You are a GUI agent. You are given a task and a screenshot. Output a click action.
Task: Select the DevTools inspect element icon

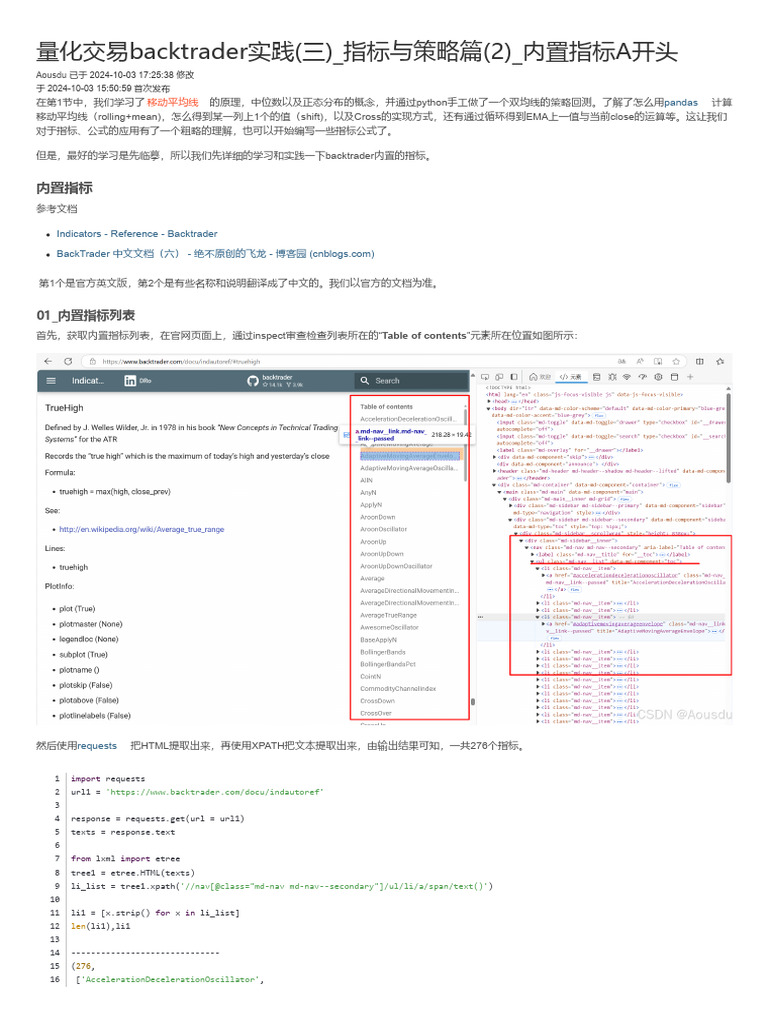[x=485, y=377]
